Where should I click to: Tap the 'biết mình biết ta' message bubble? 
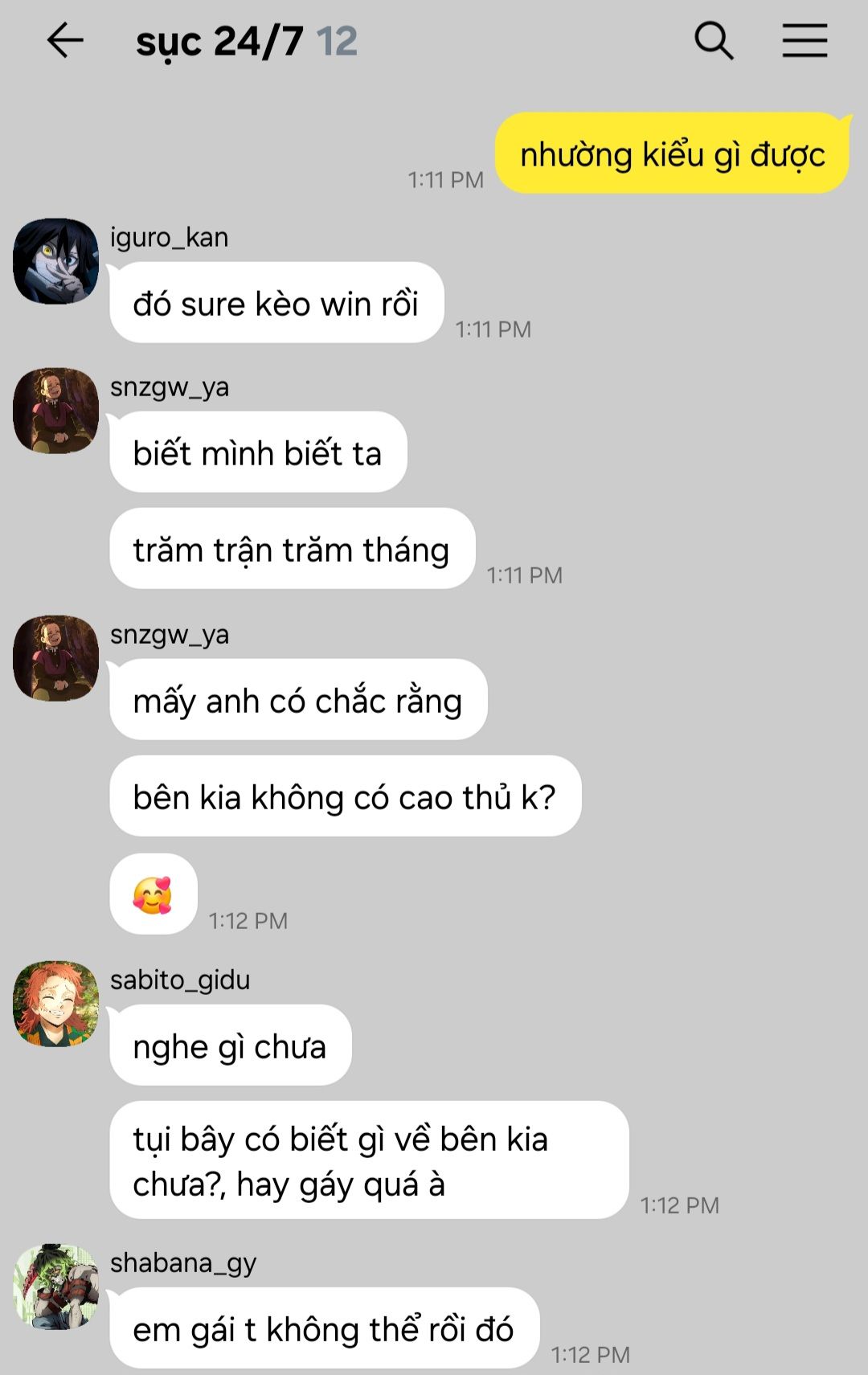pos(258,452)
